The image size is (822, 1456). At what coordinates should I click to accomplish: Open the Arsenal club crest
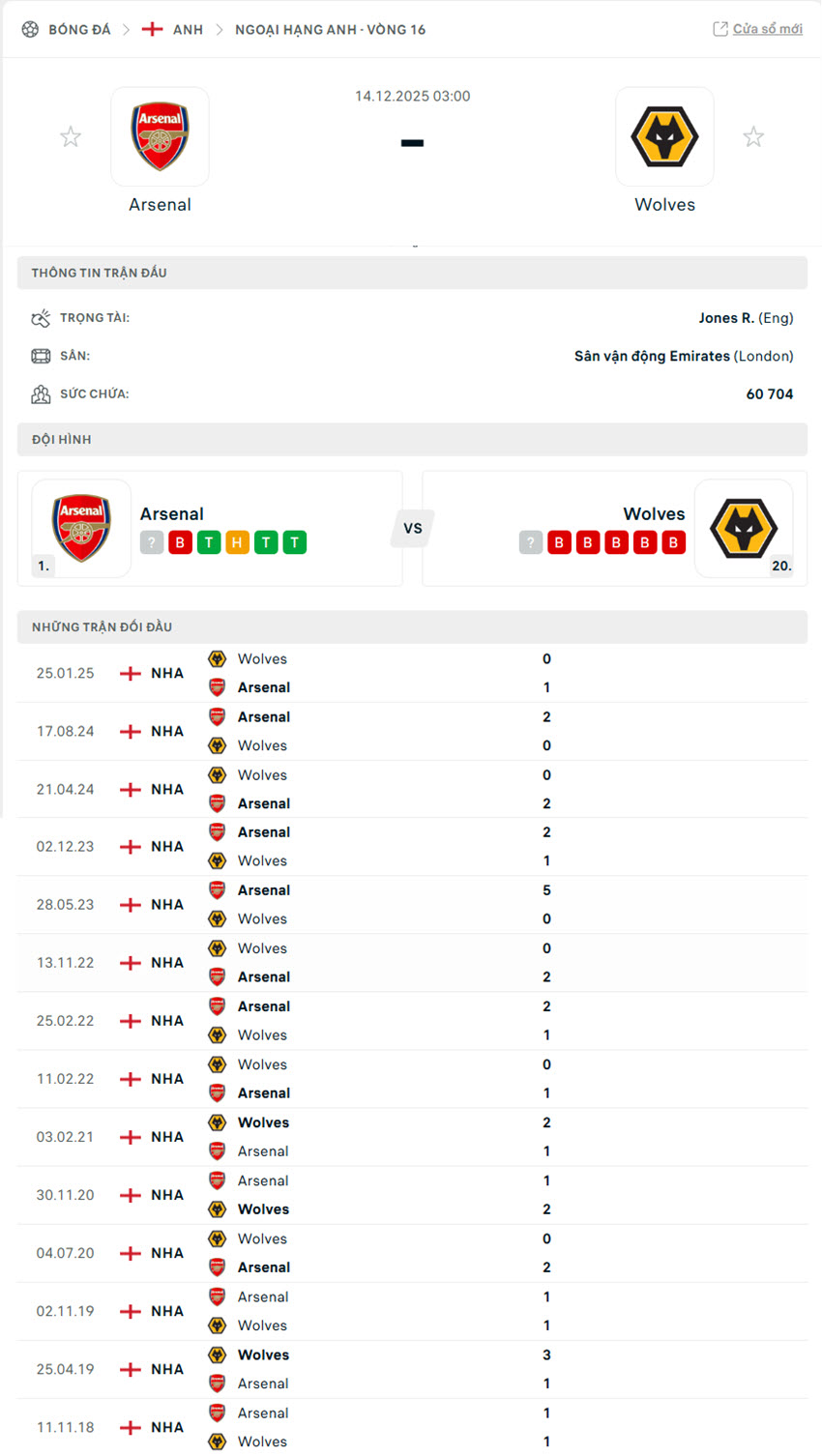coord(160,136)
